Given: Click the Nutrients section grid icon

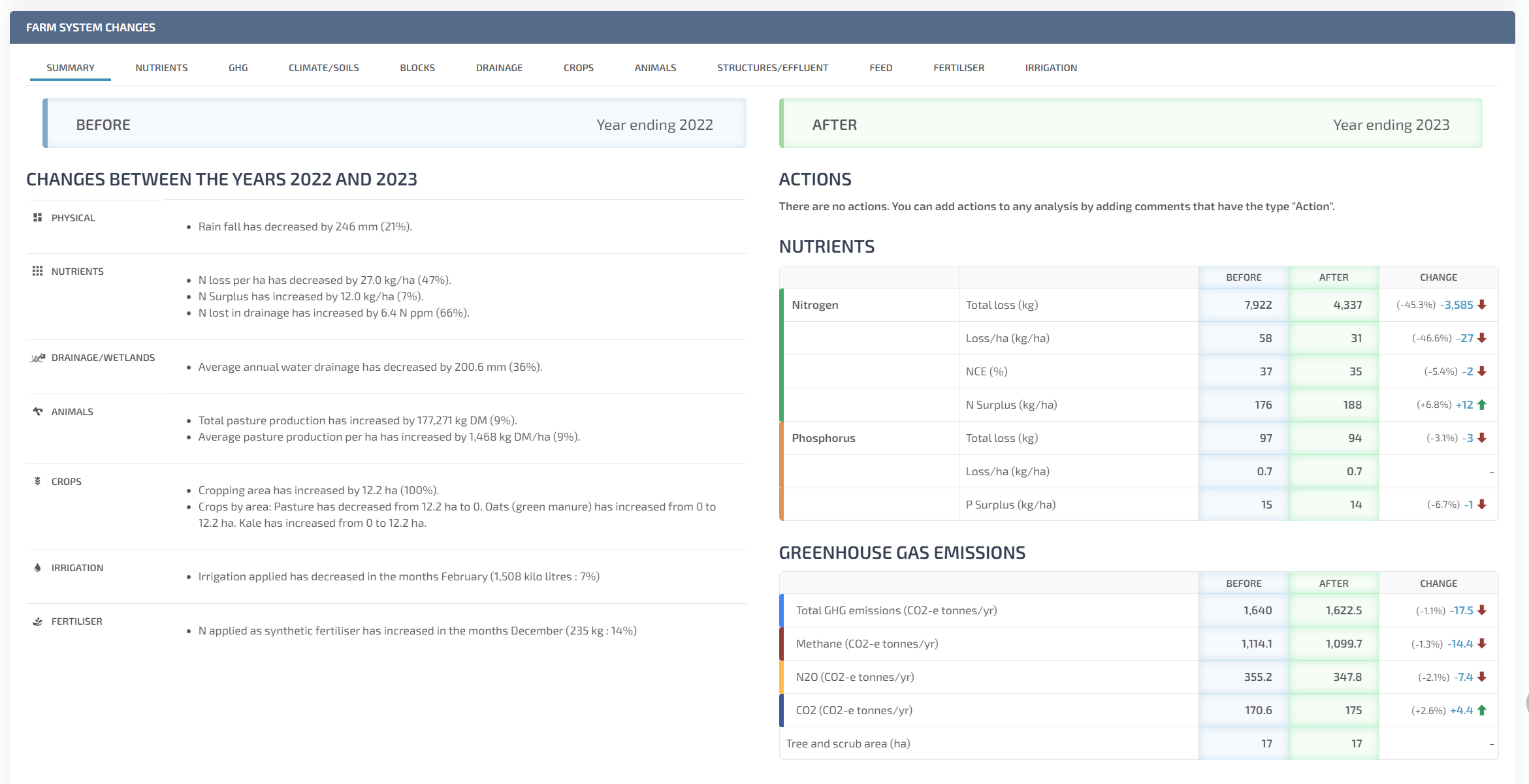Looking at the screenshot, I should coord(37,271).
